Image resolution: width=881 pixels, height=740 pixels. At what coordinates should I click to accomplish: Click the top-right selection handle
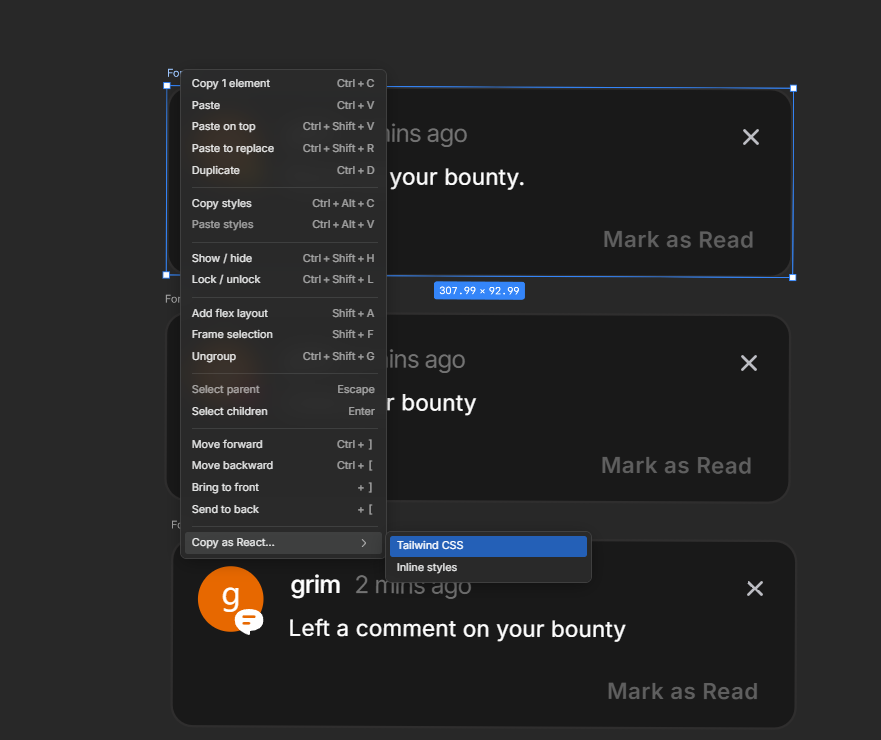coord(793,88)
